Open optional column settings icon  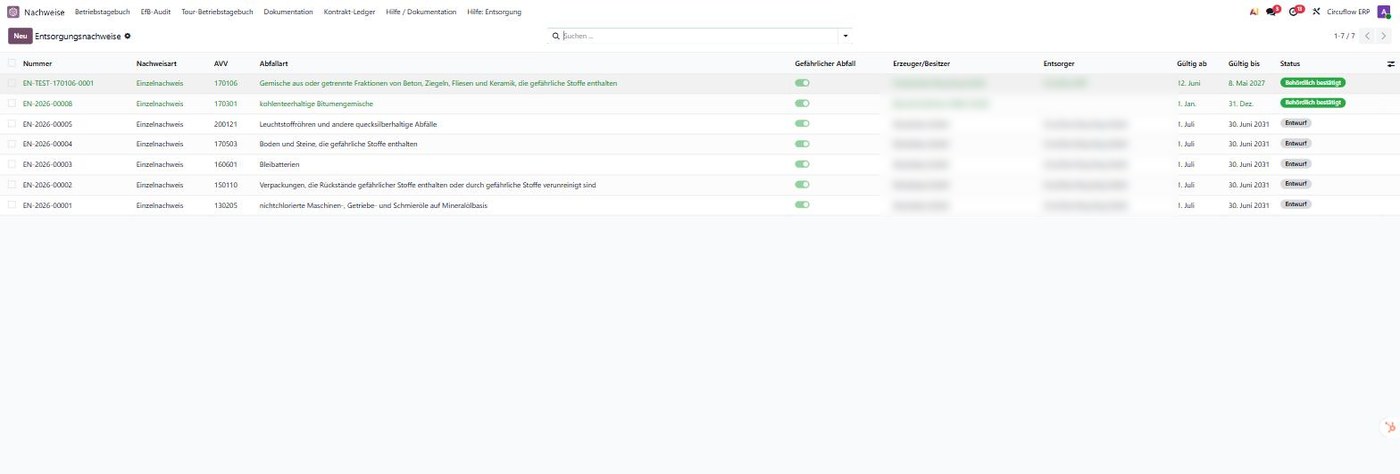[1390, 64]
